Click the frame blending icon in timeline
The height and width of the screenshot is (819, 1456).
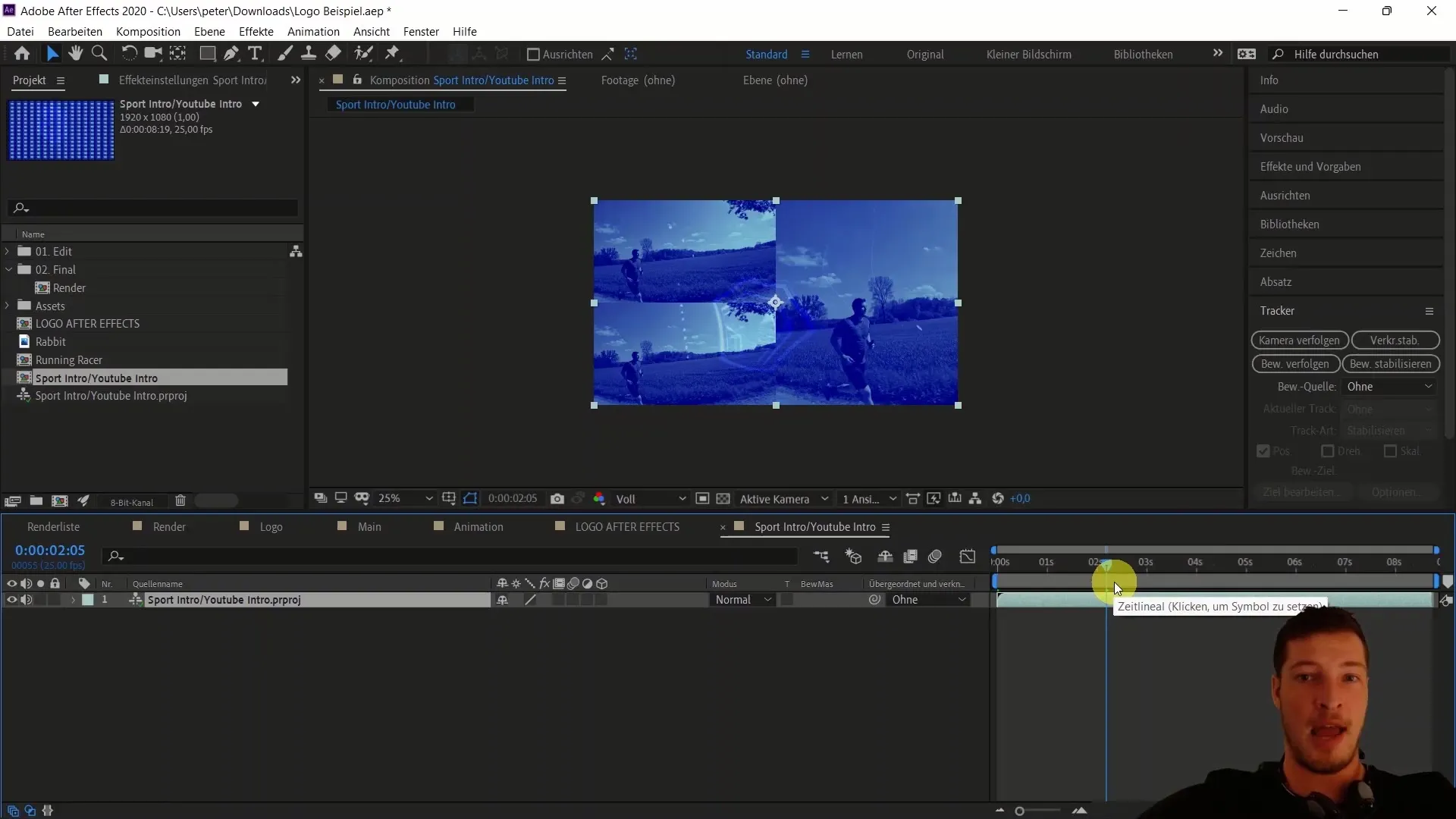point(911,557)
